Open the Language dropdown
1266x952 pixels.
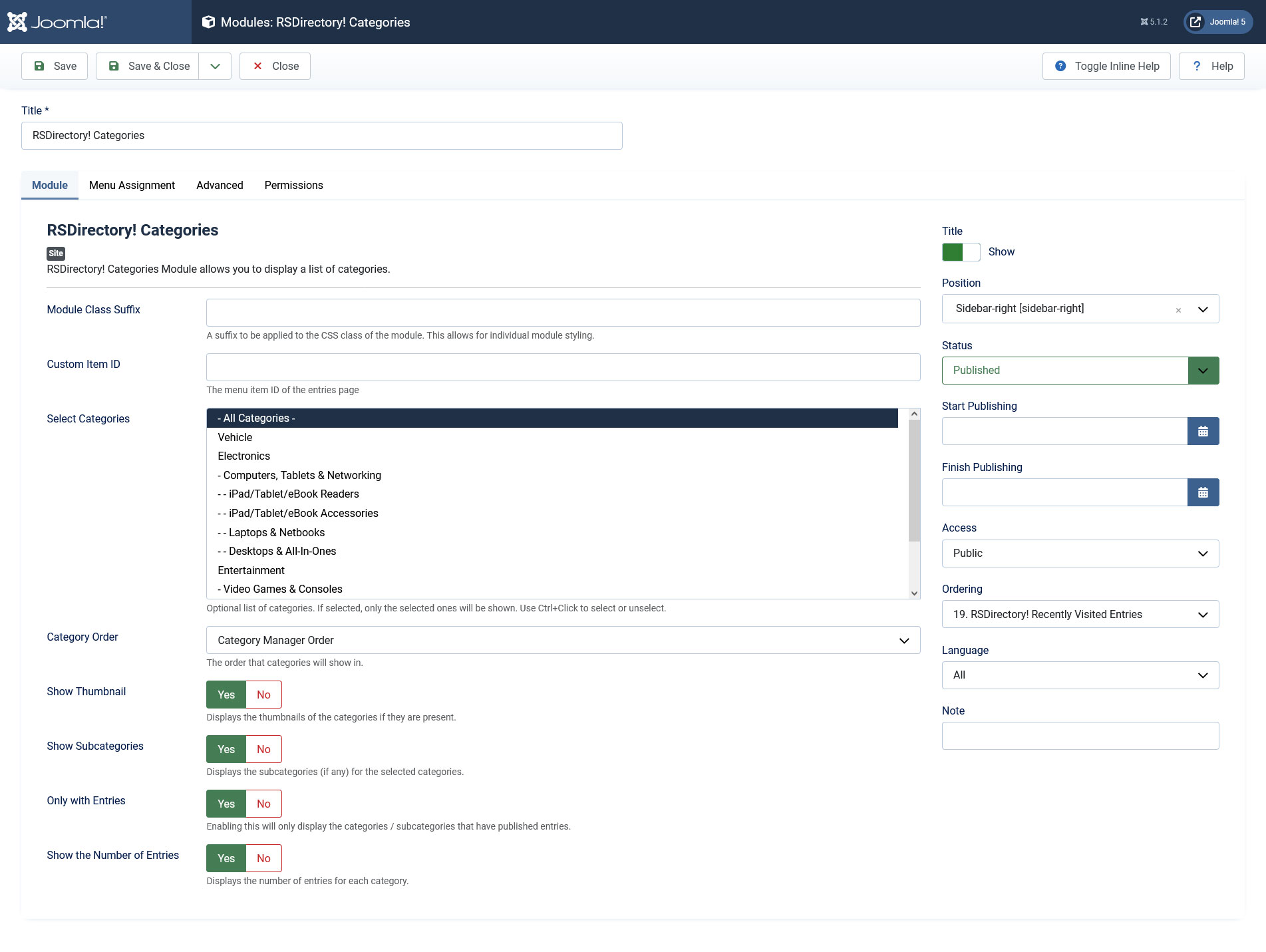[1080, 675]
